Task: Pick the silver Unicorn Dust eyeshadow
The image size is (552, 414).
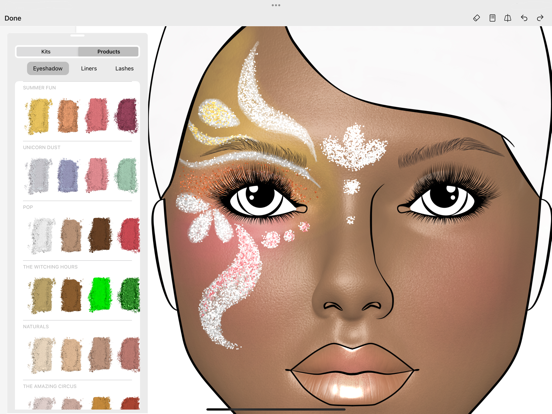Action: tap(39, 176)
